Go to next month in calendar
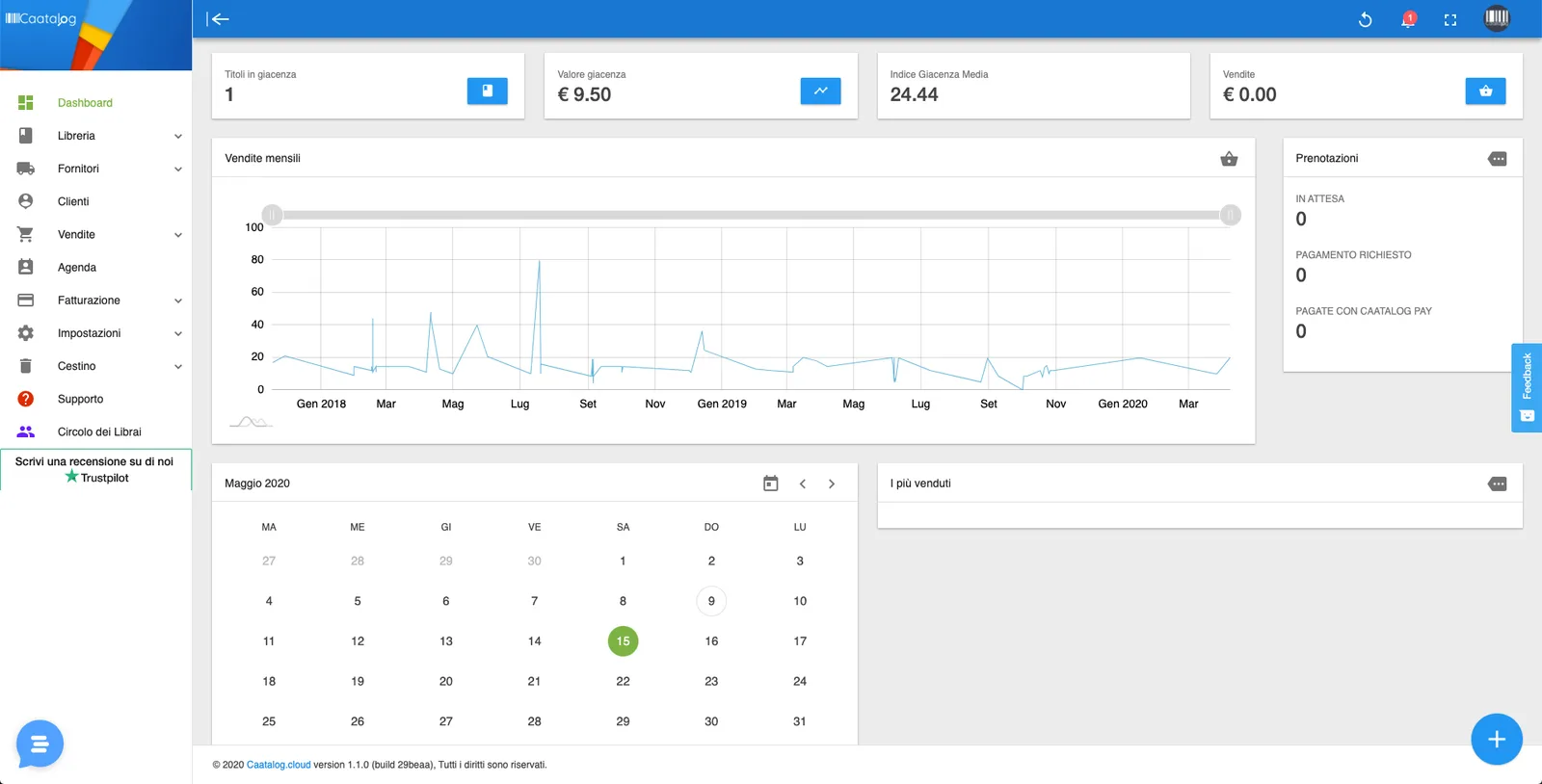 (x=832, y=483)
